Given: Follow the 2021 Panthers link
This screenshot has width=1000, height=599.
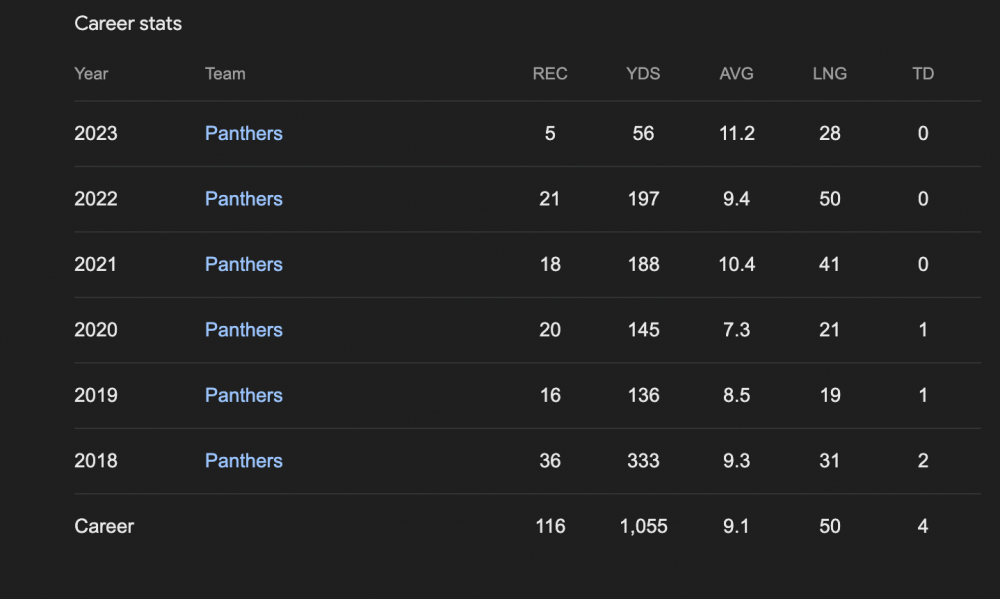Looking at the screenshot, I should pyautogui.click(x=243, y=265).
